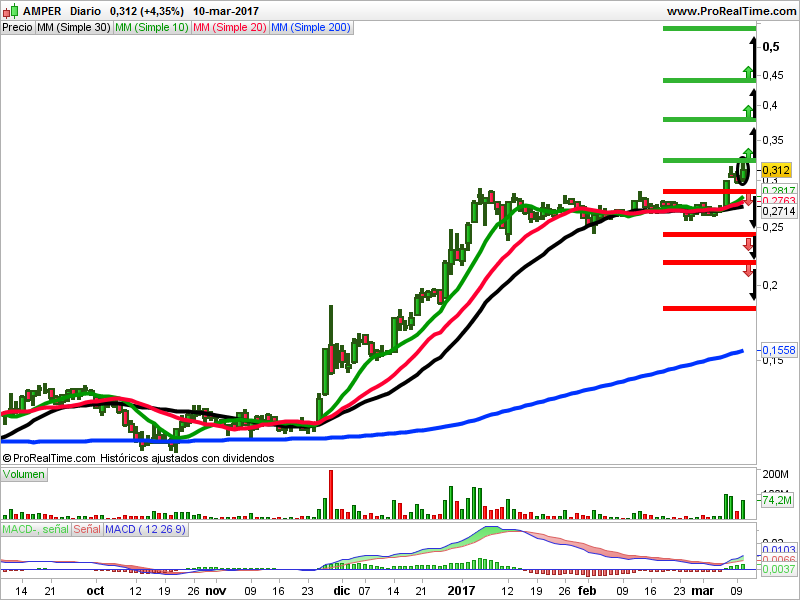This screenshot has width=800, height=600.
Task: Open the www.ProRealTime.com link
Action: [x=729, y=11]
